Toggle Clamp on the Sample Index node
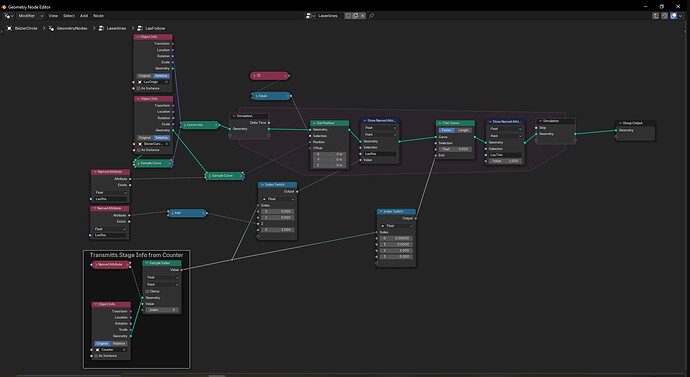Screen dimensions: 690x377 point(147,291)
